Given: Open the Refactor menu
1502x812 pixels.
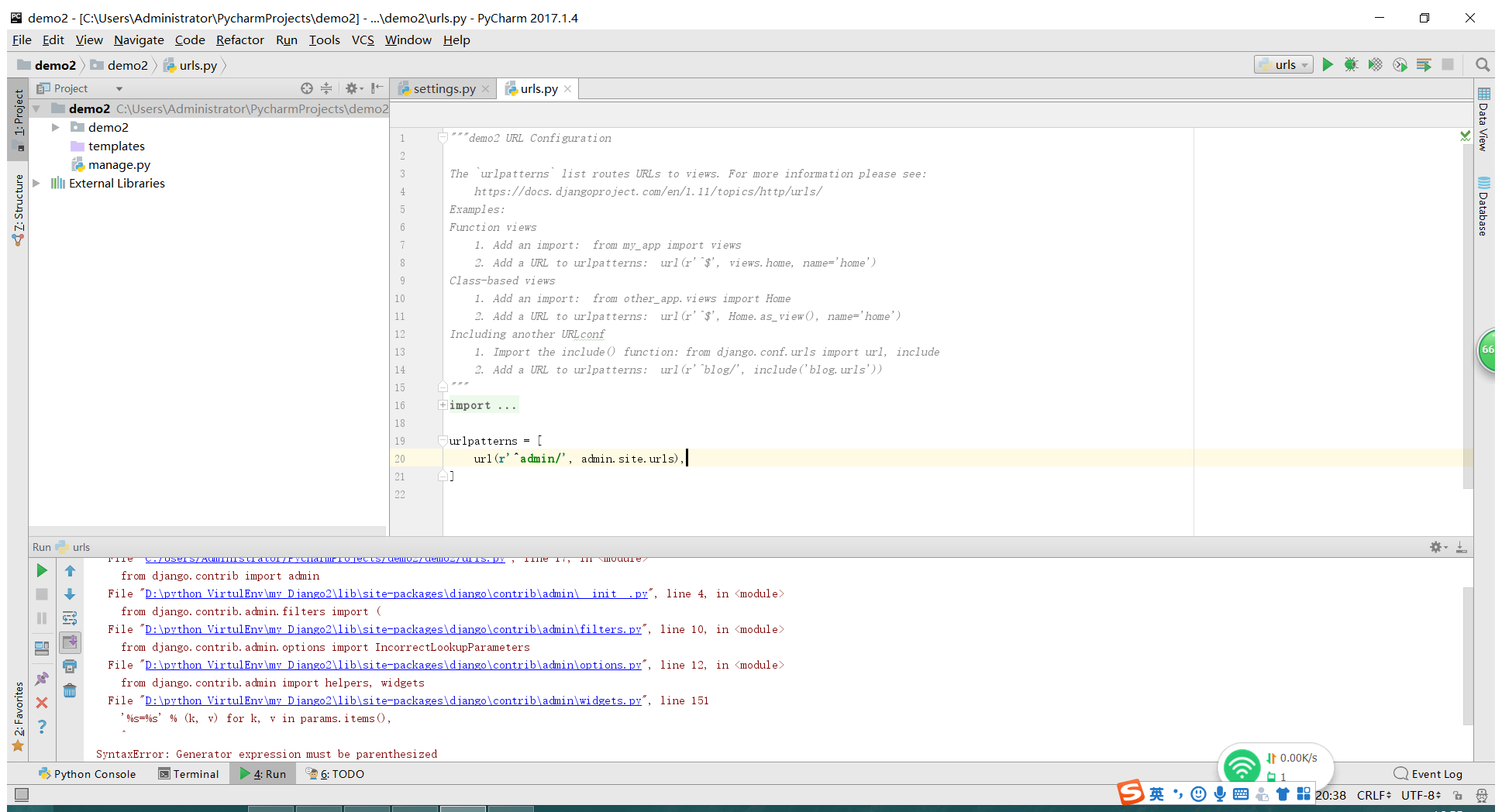Looking at the screenshot, I should (239, 40).
